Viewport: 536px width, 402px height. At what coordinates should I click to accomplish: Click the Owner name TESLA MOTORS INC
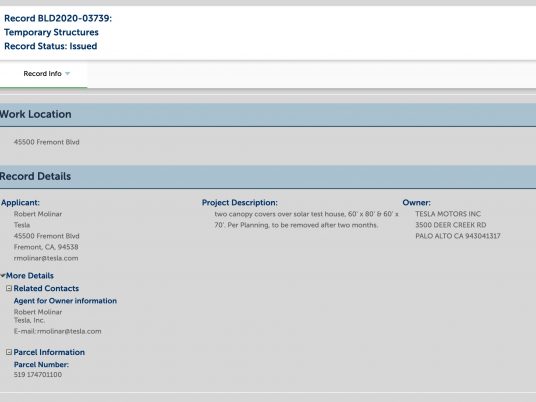448,214
